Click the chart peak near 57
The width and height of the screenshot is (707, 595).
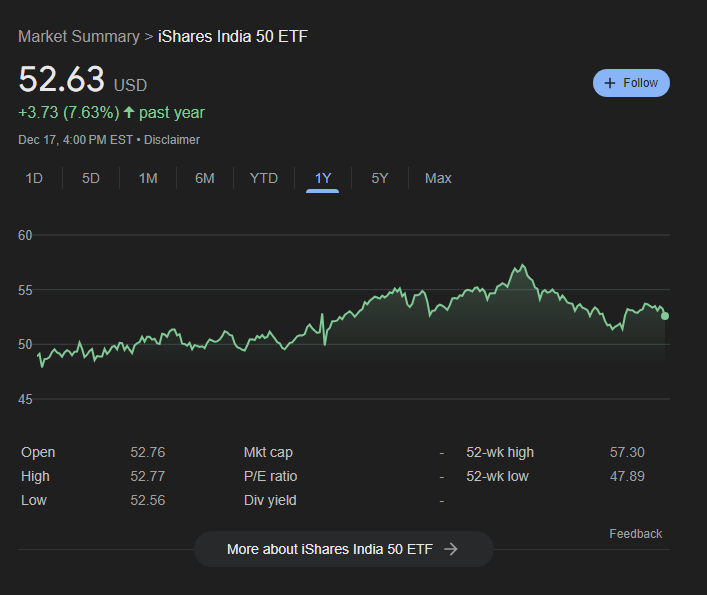tap(522, 265)
